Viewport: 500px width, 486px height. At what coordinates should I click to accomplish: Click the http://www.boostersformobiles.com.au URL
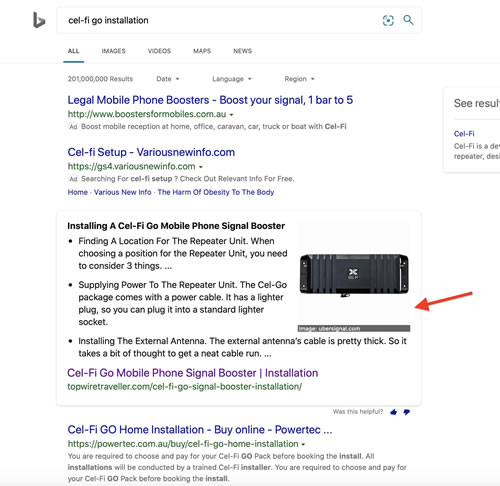(x=147, y=114)
